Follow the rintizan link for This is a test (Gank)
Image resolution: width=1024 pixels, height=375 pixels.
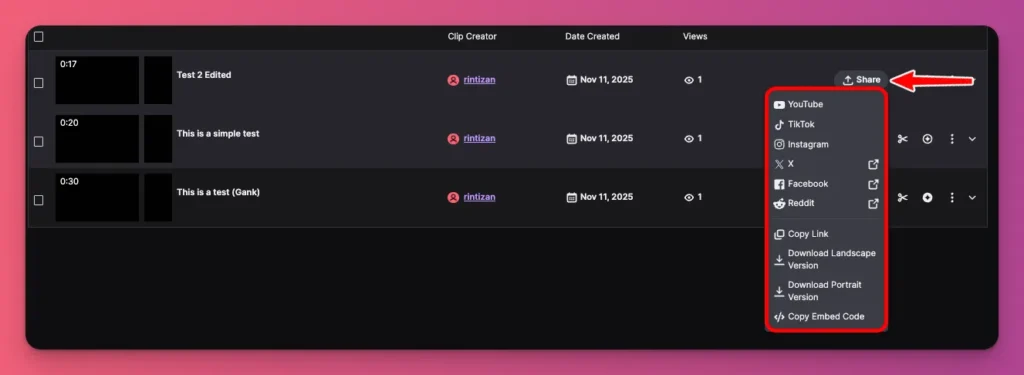479,197
